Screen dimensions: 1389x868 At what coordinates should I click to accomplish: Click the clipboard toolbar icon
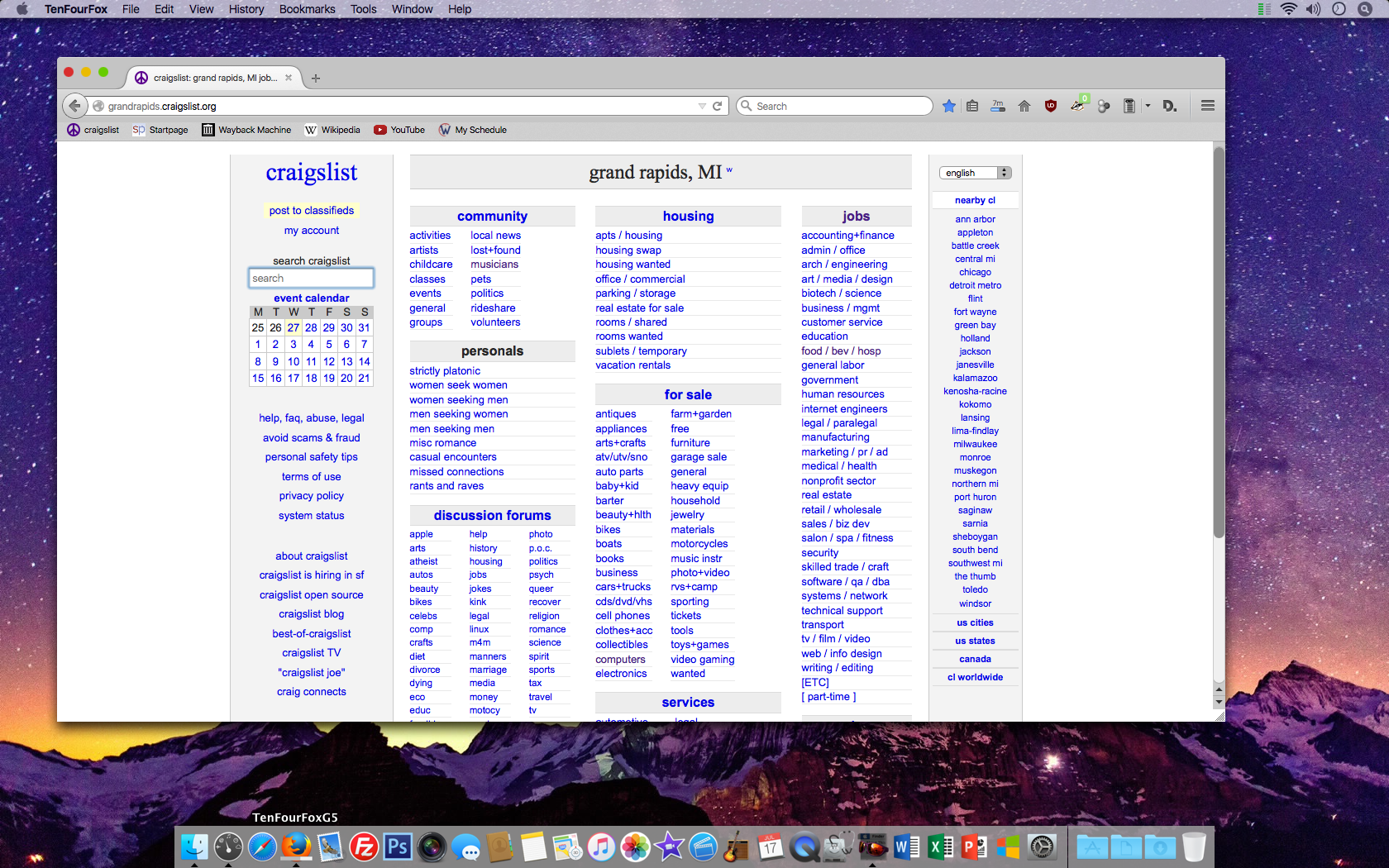point(1129,106)
